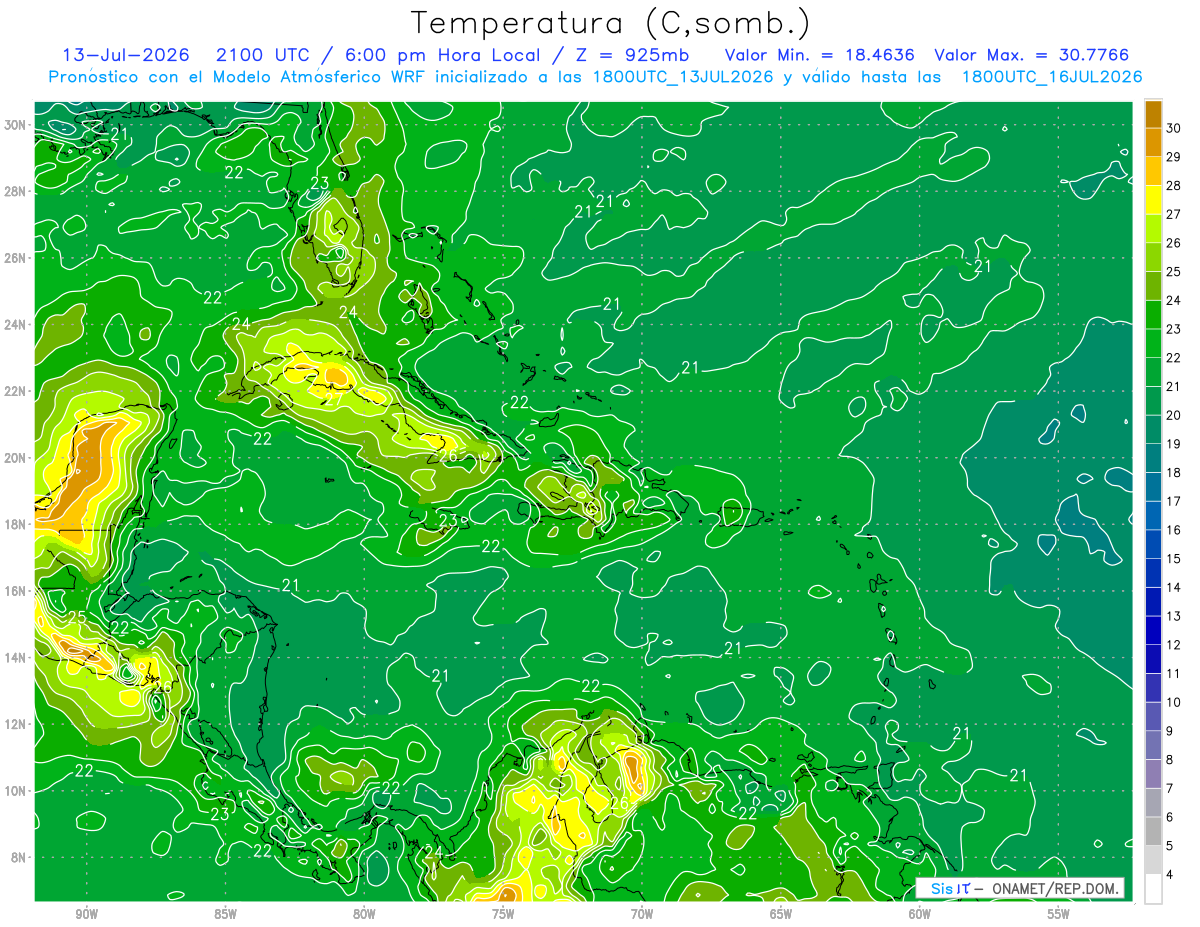Pick the dark blue swatch between 12 and 13
Viewport: 1200px width, 927px height.
click(1153, 630)
